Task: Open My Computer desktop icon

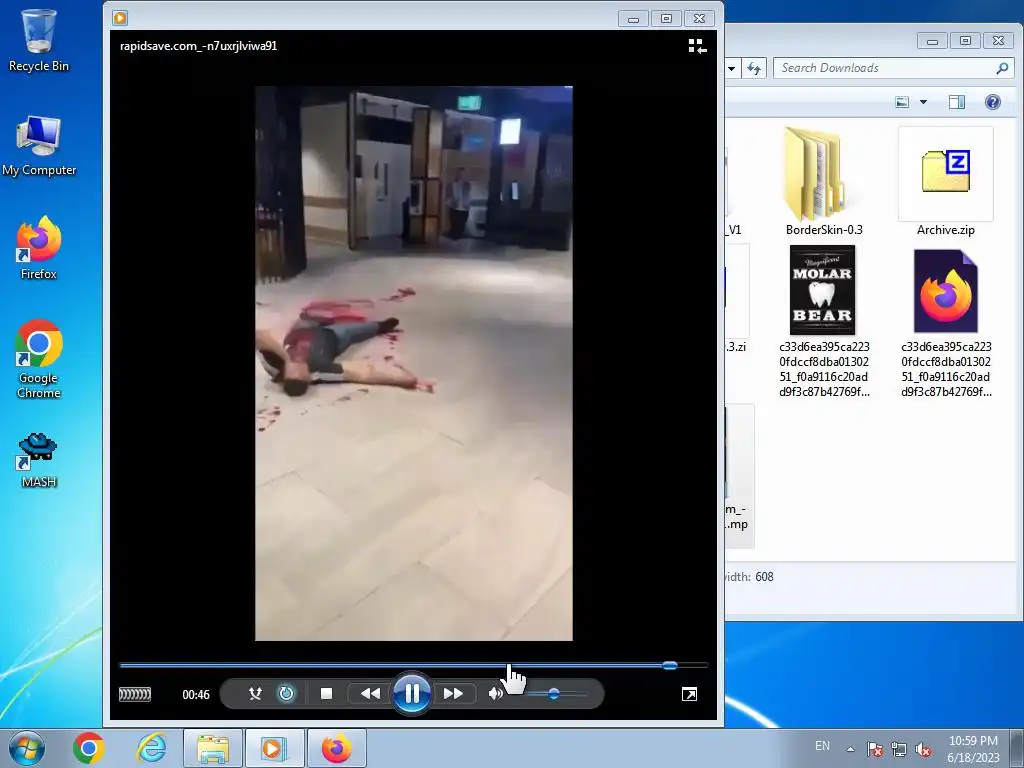Action: (39, 146)
